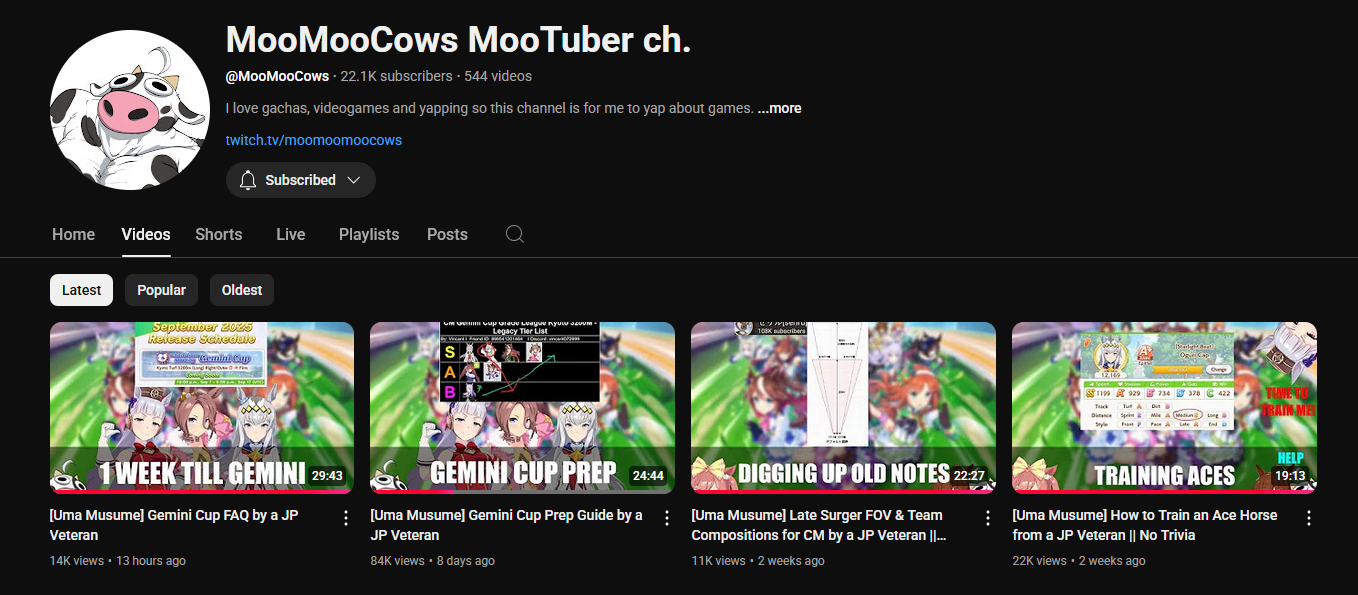Screen dimensions: 1358x595
Task: Click the notification bell on Subscribed button
Action: (248, 180)
